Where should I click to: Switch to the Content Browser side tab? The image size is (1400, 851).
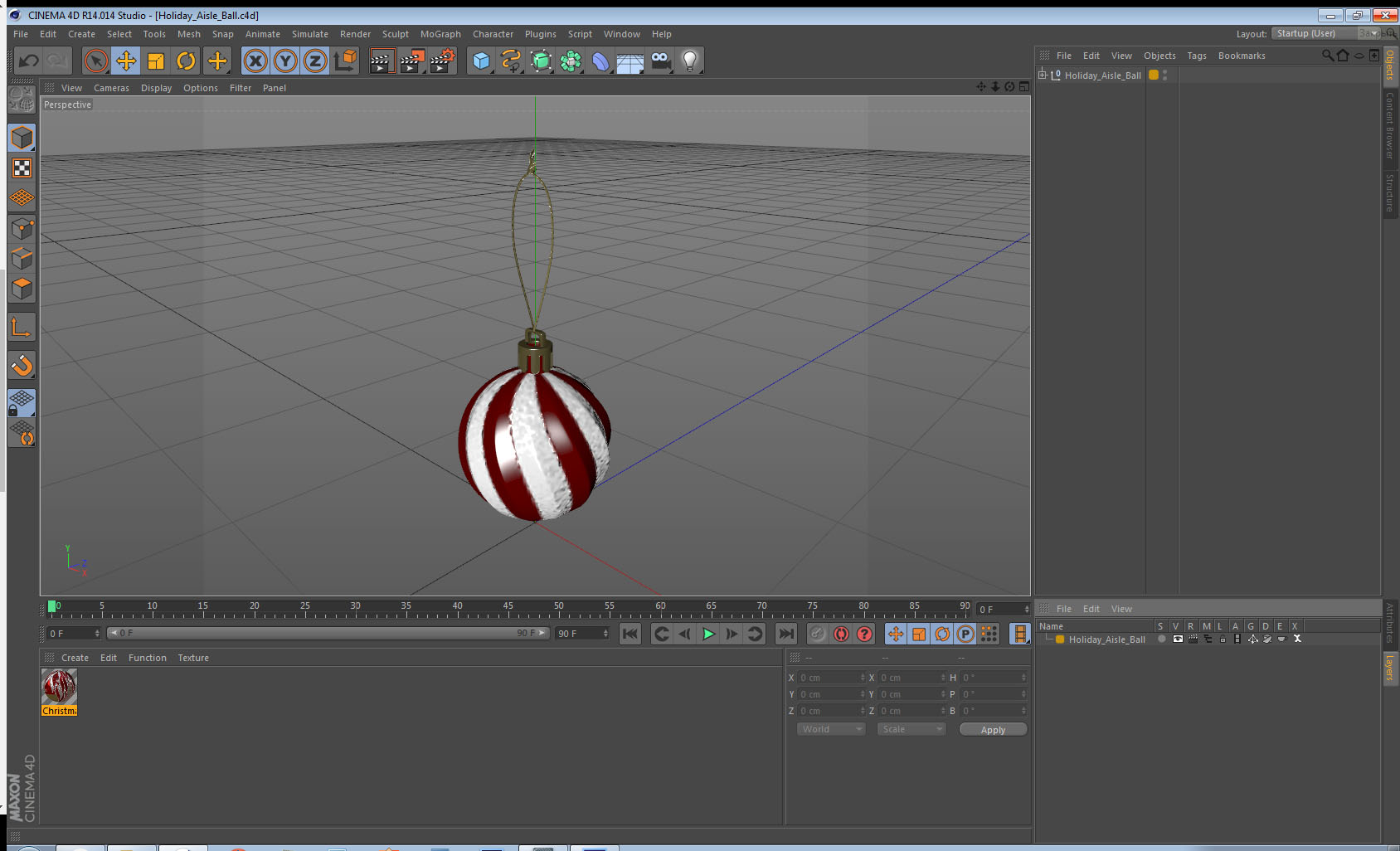click(x=1390, y=125)
